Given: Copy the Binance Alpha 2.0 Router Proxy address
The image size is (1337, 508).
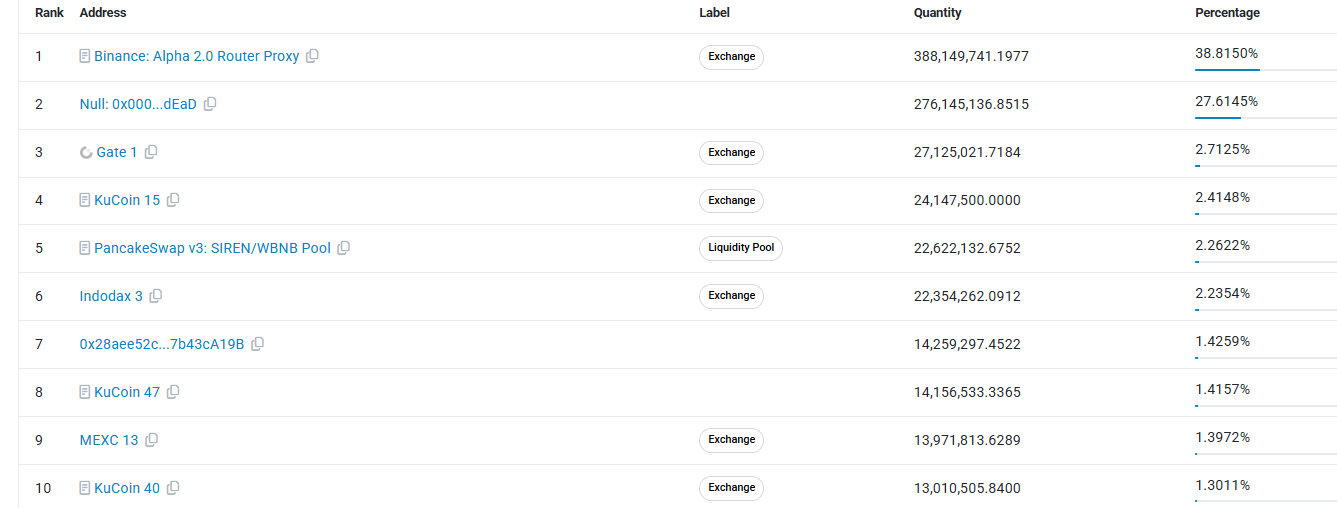Looking at the screenshot, I should pyautogui.click(x=312, y=56).
